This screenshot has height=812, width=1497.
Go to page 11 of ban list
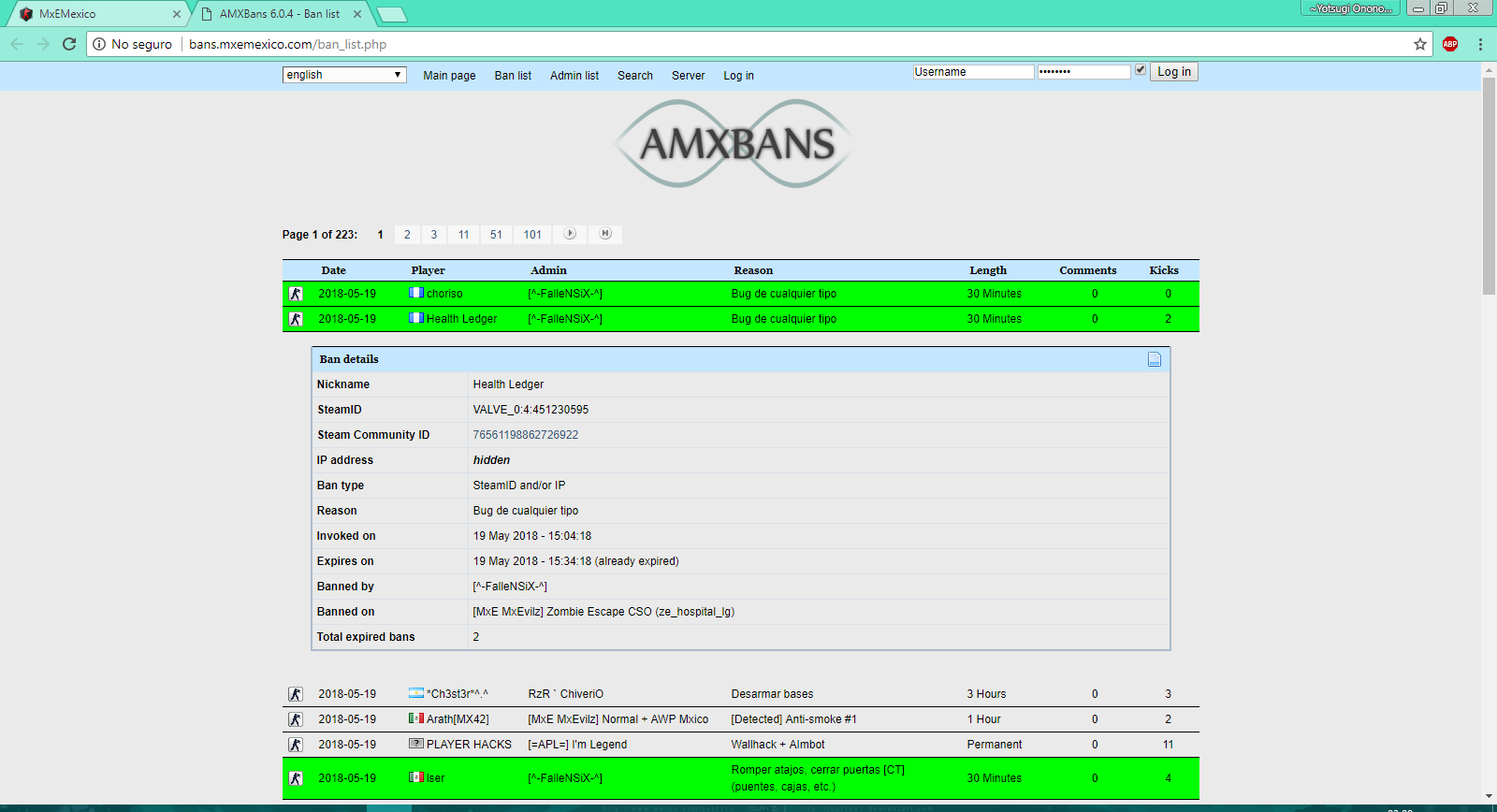point(464,235)
